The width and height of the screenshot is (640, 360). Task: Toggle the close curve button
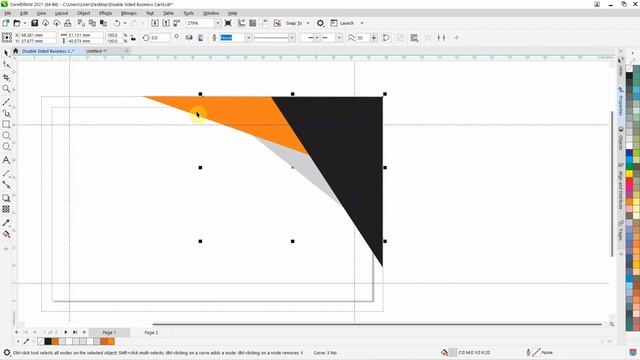386,38
